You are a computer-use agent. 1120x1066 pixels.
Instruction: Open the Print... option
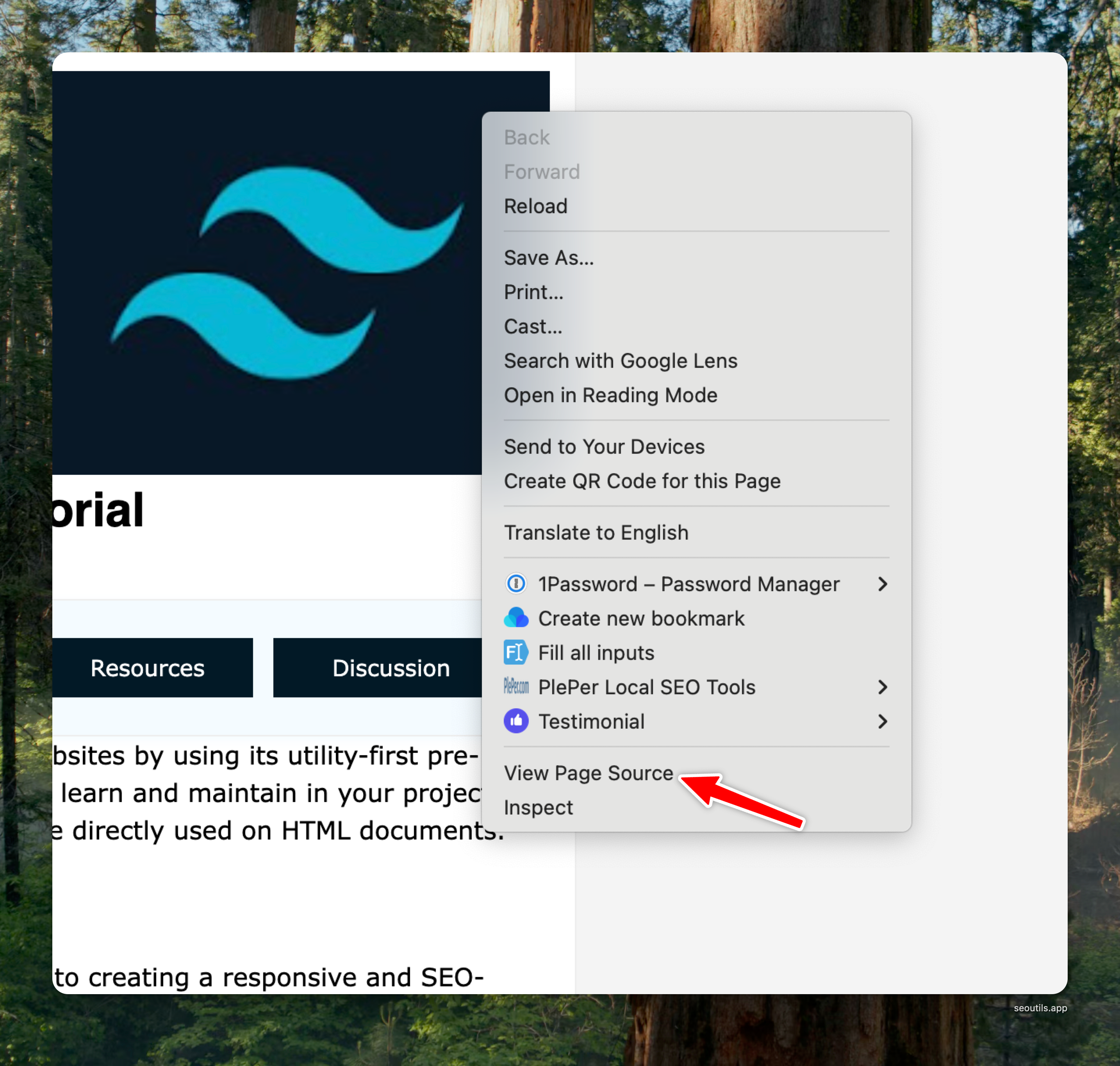533,292
